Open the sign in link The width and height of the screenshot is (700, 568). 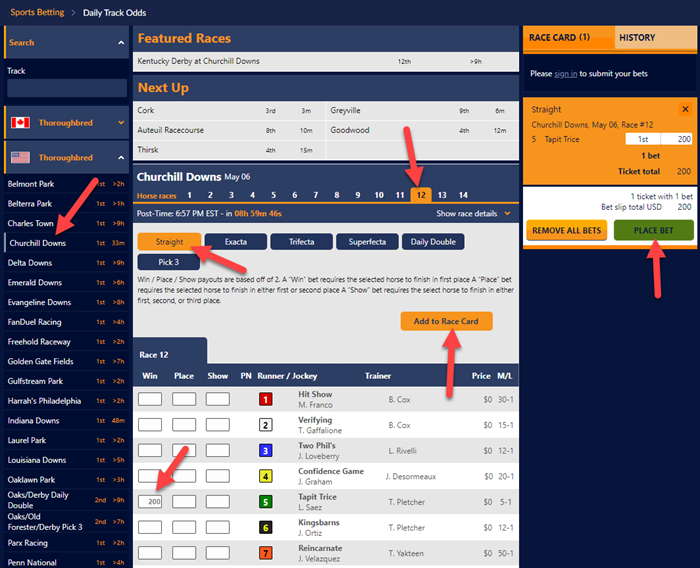pos(565,74)
